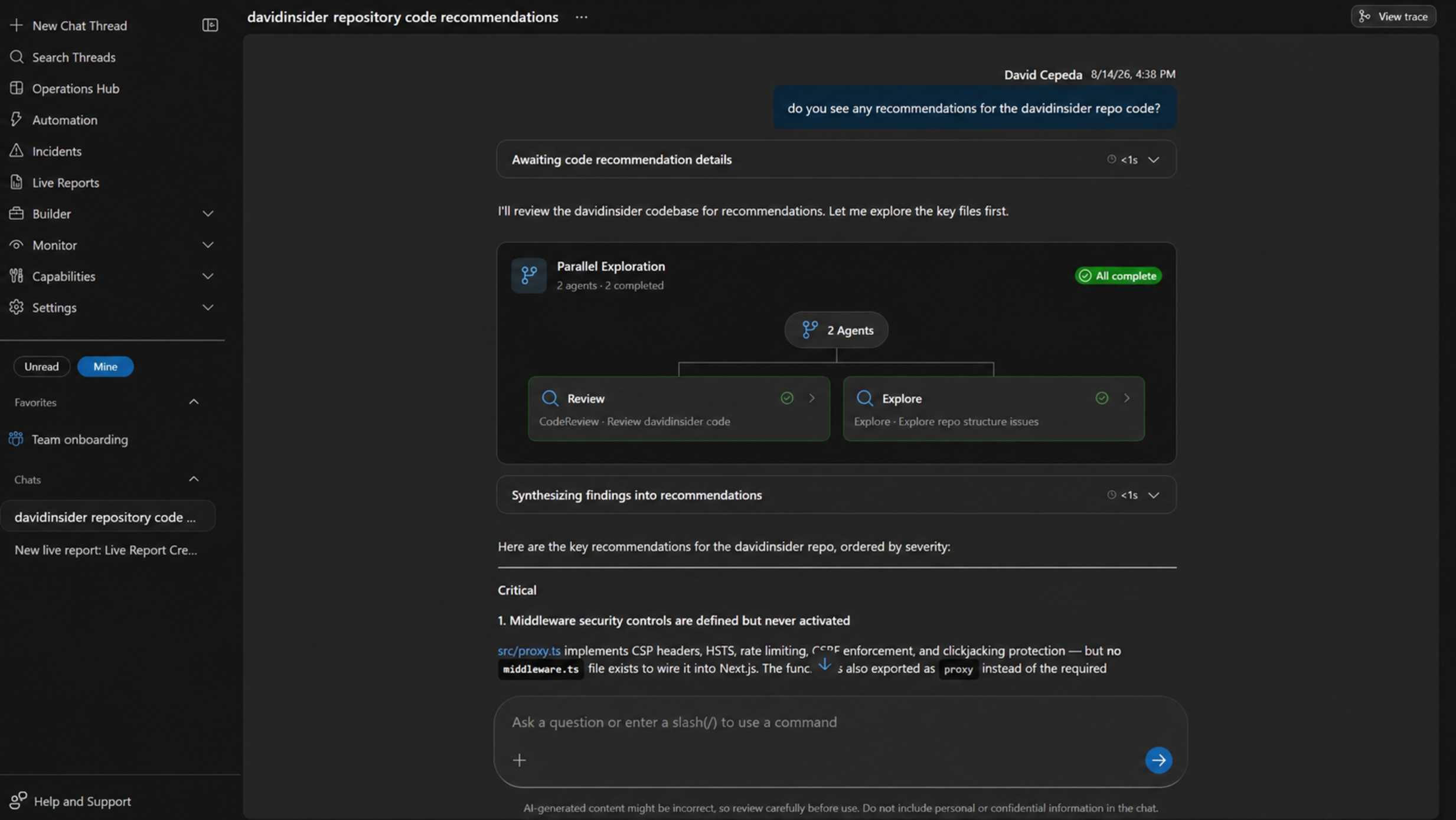This screenshot has height=820, width=1456.
Task: Select the davidinsider repository code chat
Action: (108, 517)
